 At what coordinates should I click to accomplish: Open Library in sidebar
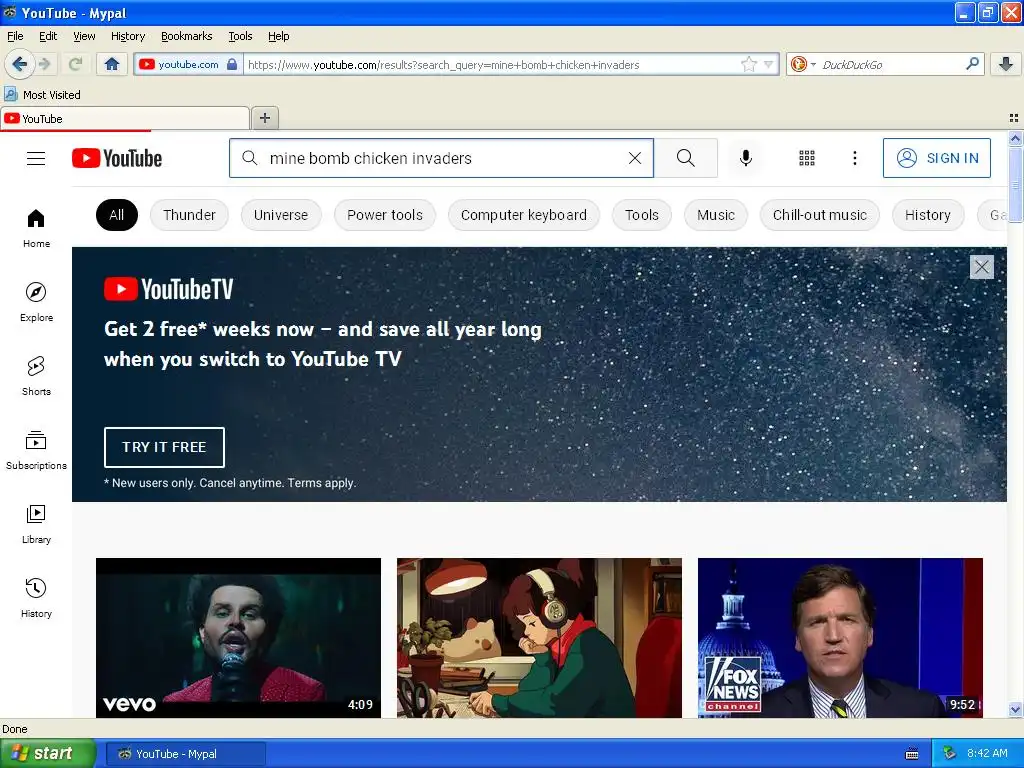pos(36,524)
